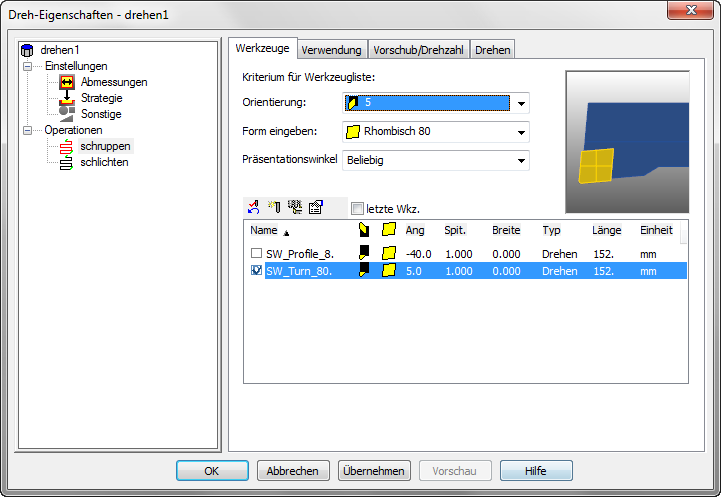Screen dimensions: 721x497
Task: Select the schlichten operation
Action: click(104, 162)
